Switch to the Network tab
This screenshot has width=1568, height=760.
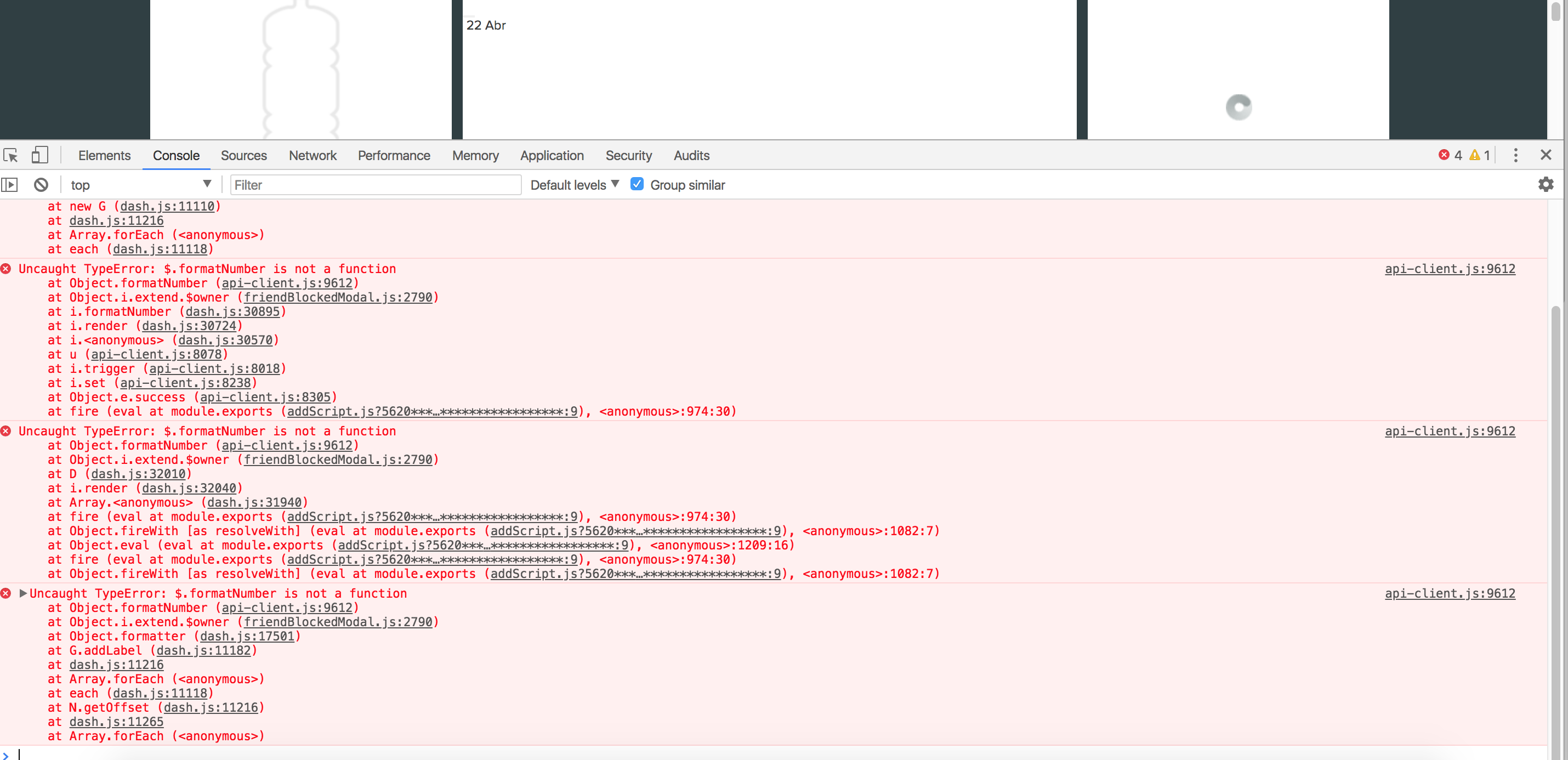click(313, 155)
